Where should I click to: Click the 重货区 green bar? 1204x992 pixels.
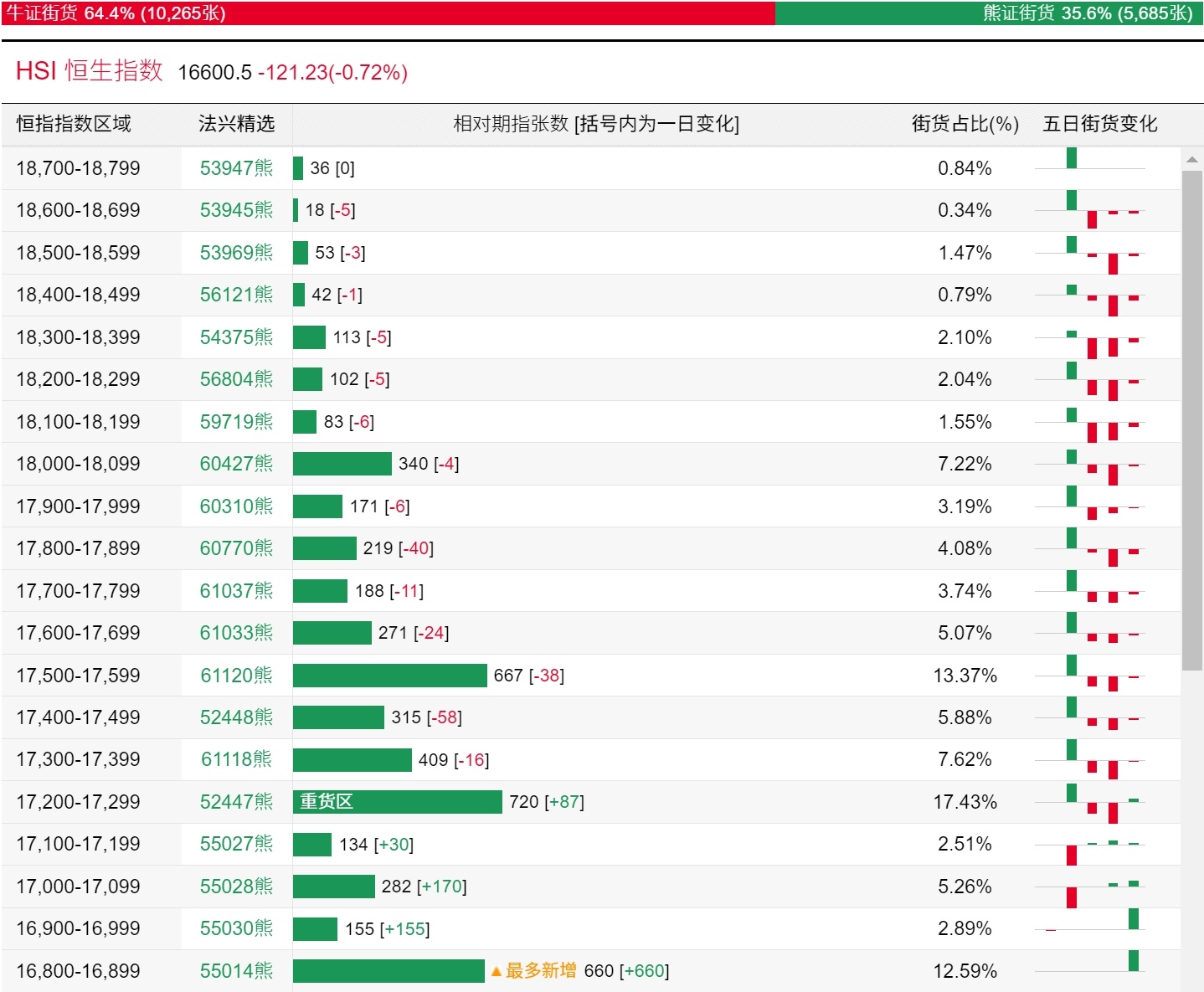coord(398,802)
